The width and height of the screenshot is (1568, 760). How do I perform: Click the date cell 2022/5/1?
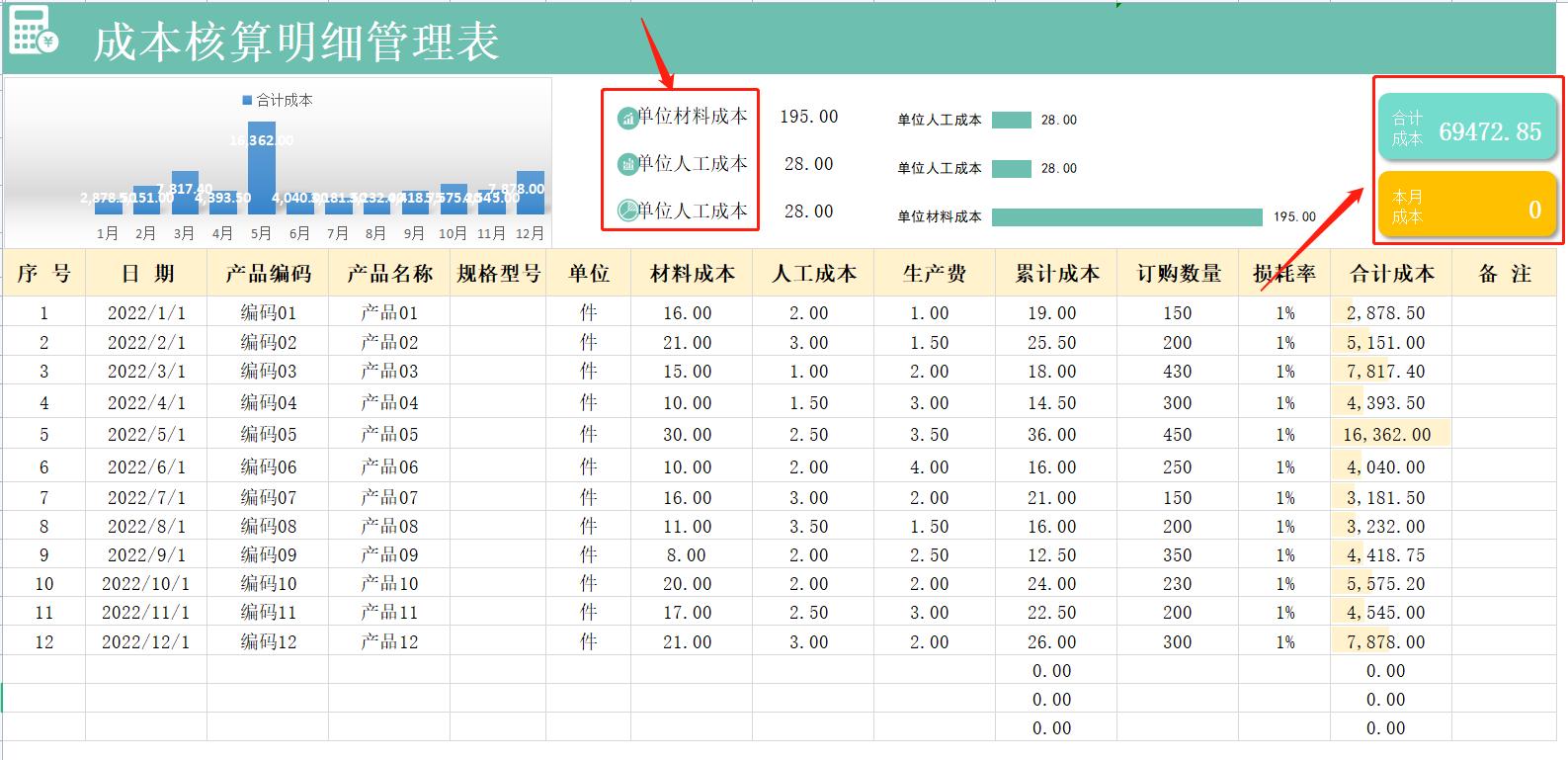coord(146,435)
